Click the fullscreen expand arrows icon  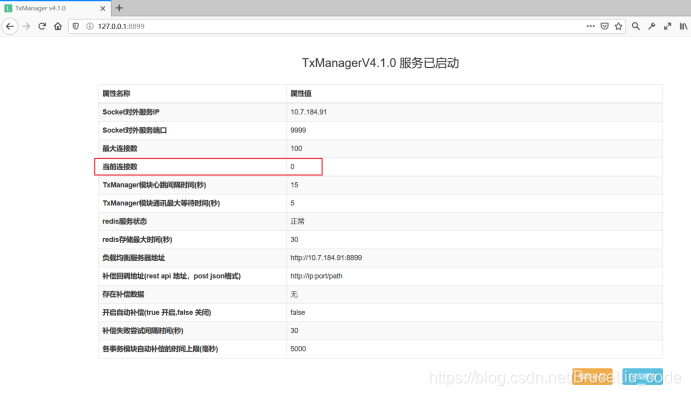coord(667,26)
